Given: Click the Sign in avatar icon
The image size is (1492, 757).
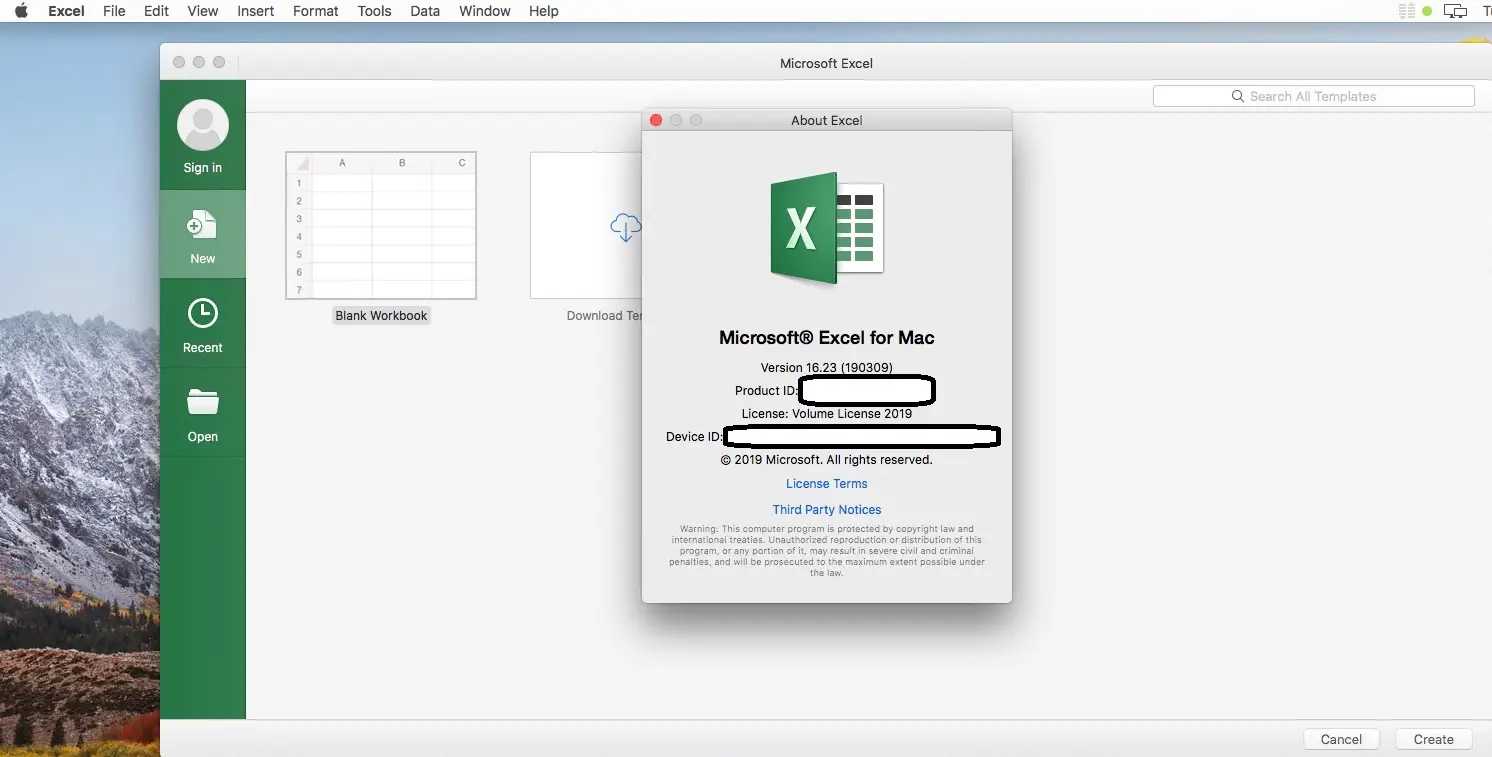Looking at the screenshot, I should pyautogui.click(x=203, y=125).
